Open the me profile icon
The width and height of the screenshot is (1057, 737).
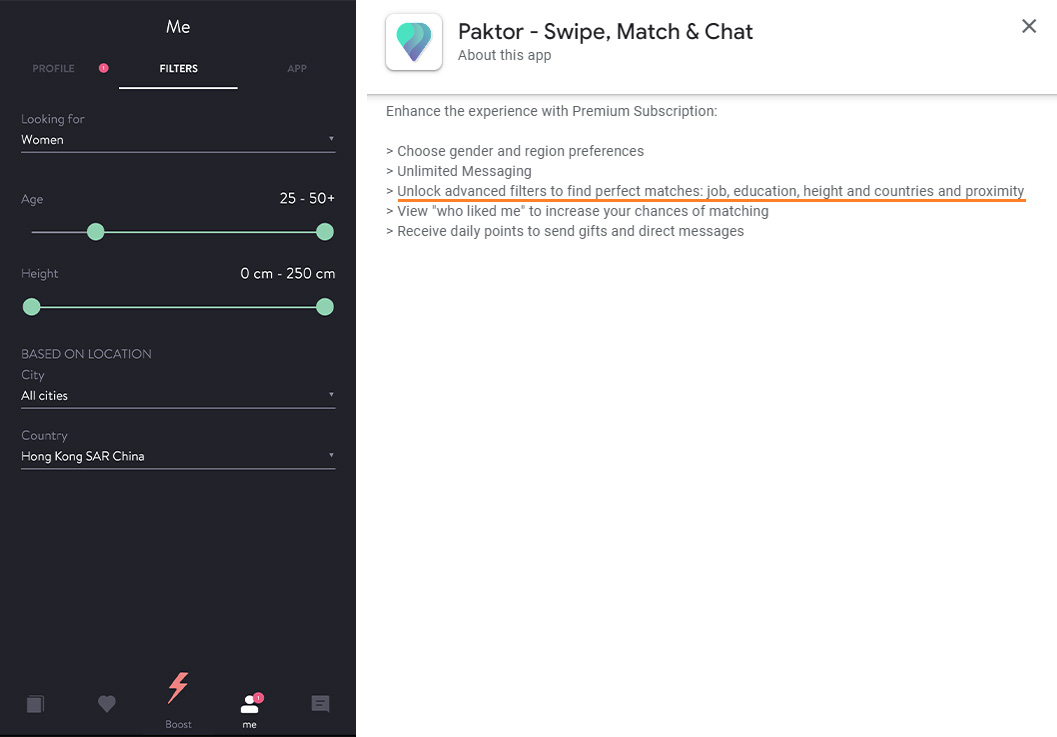click(250, 704)
